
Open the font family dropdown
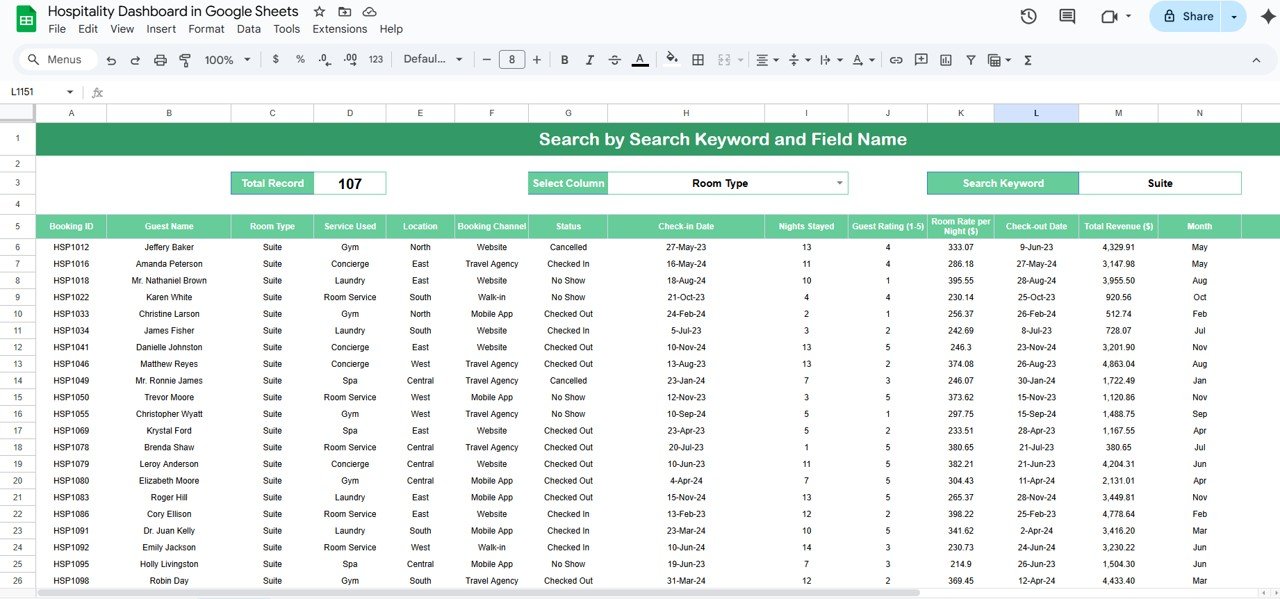[433, 60]
